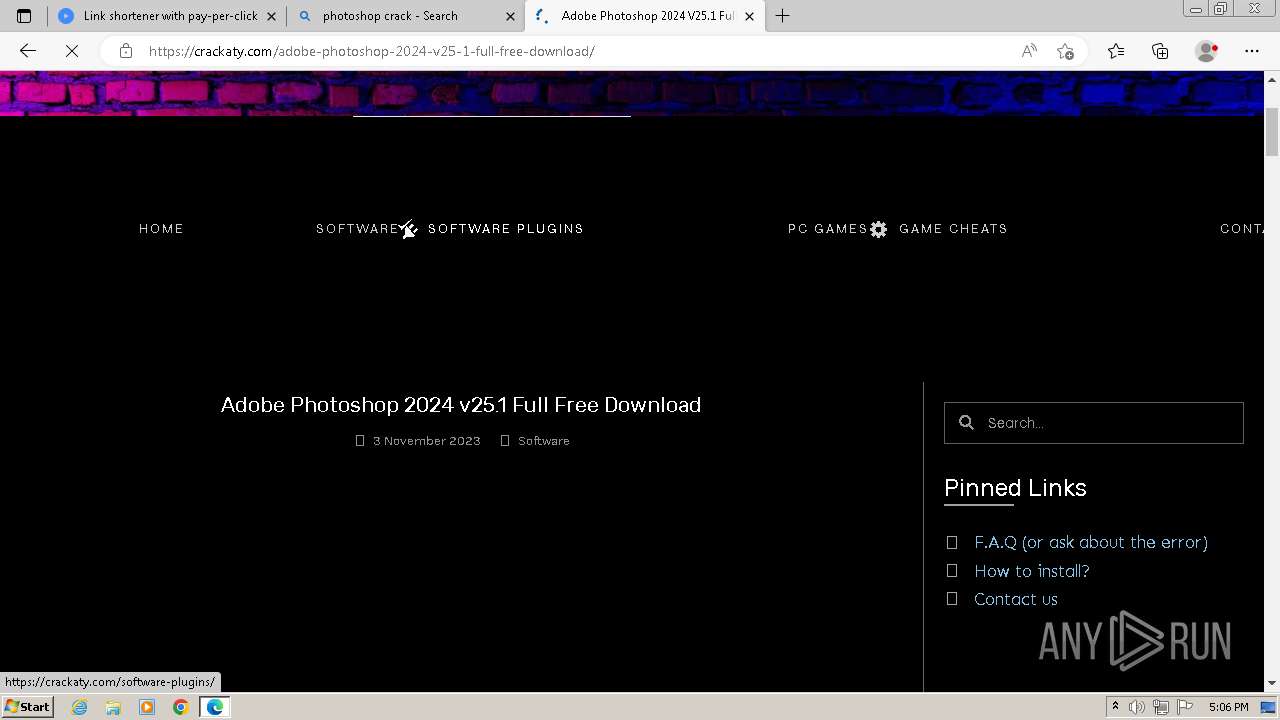The height and width of the screenshot is (720, 1280).
Task: Open the tab actions menu
Action: pyautogui.click(x=24, y=16)
